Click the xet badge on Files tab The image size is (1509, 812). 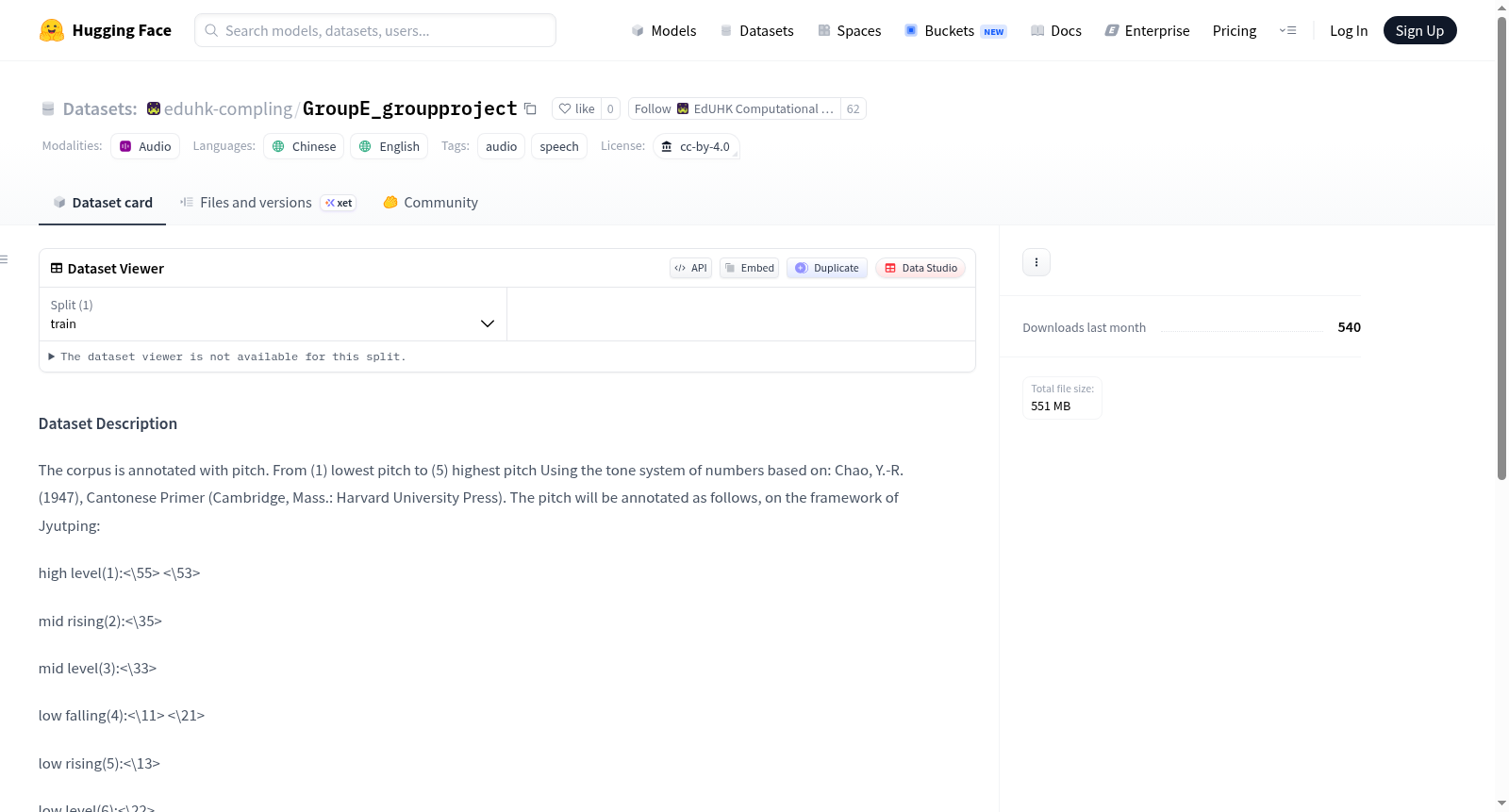[x=339, y=203]
